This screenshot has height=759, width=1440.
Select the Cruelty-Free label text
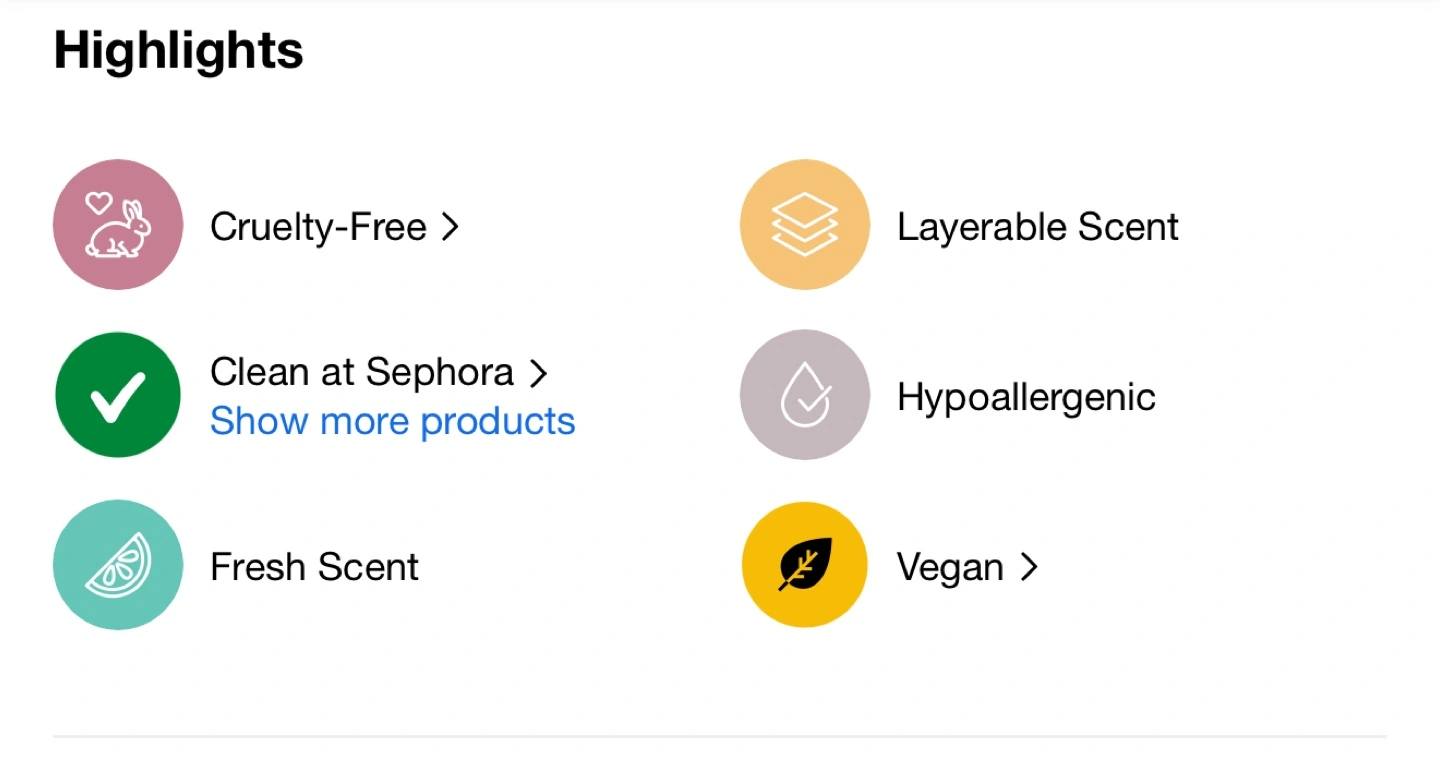(x=318, y=228)
